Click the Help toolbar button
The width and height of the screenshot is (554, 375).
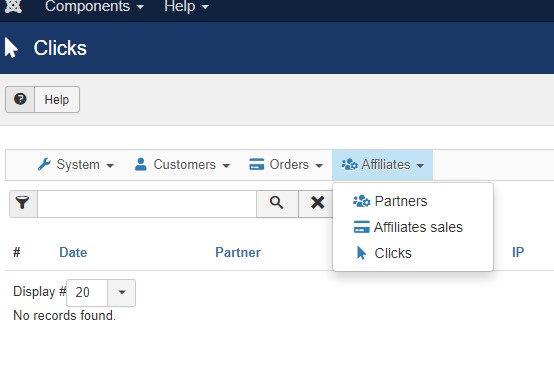pyautogui.click(x=42, y=99)
